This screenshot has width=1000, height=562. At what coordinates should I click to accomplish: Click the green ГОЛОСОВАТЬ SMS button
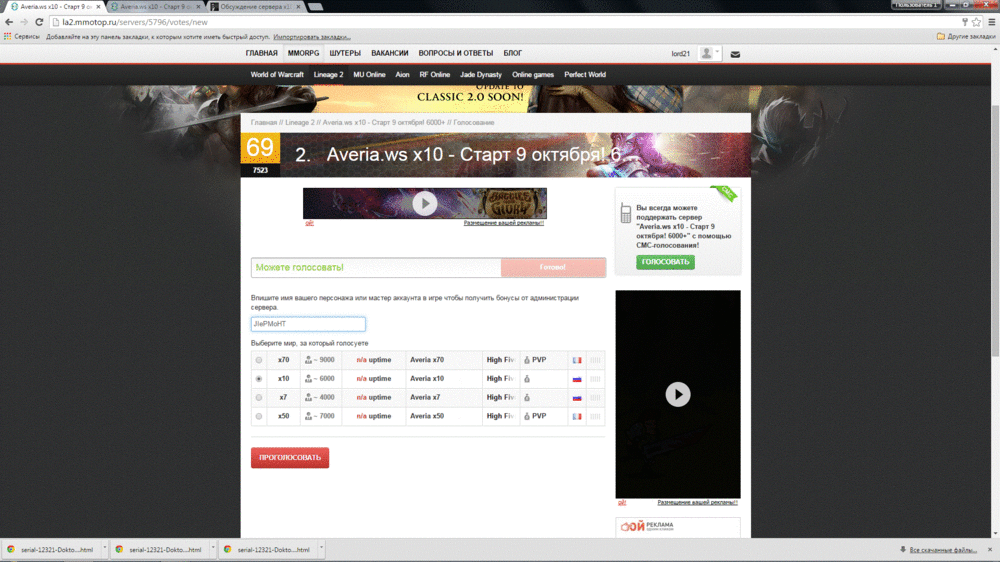665,262
